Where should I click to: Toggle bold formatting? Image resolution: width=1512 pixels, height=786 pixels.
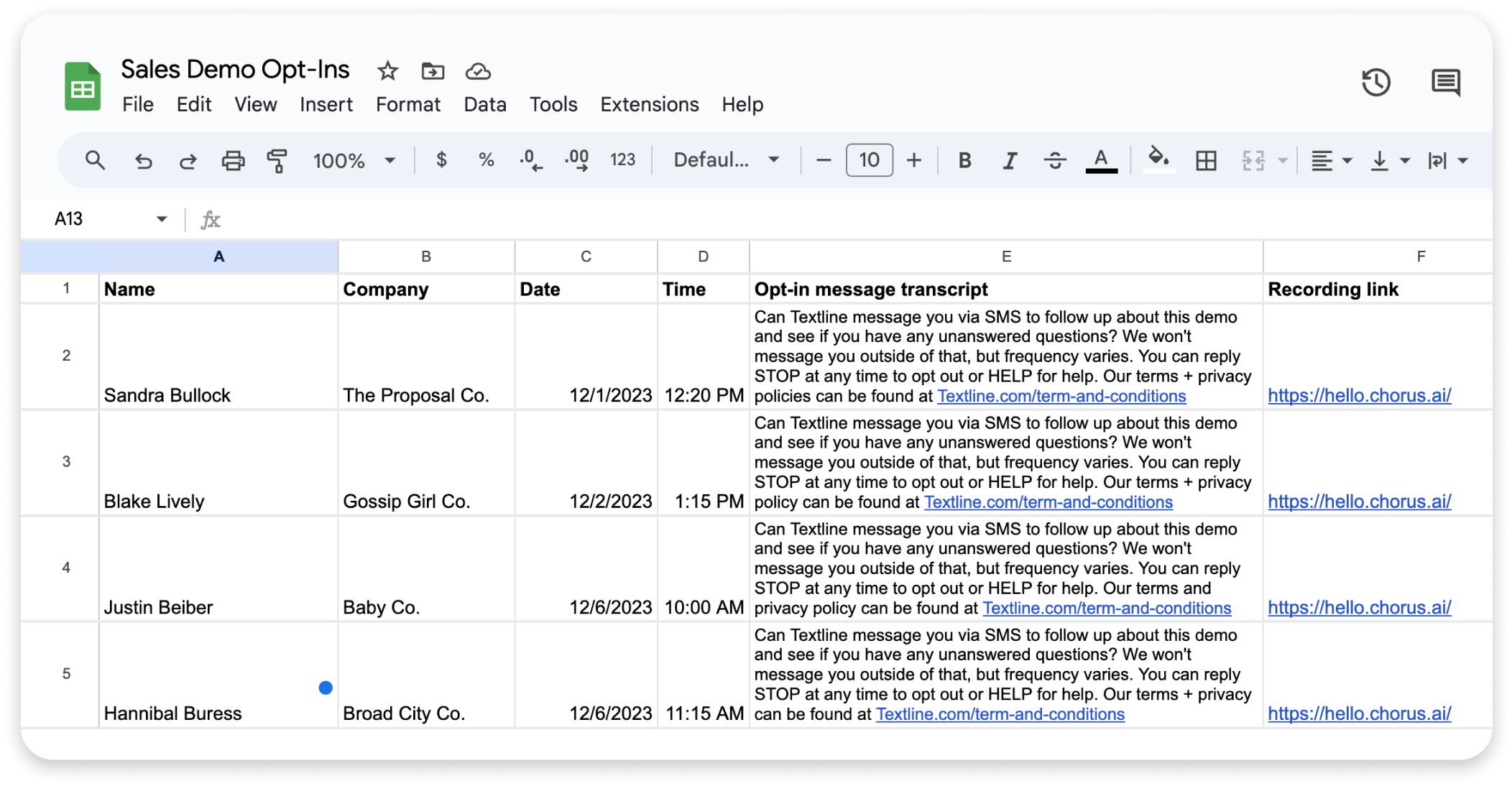tap(964, 159)
